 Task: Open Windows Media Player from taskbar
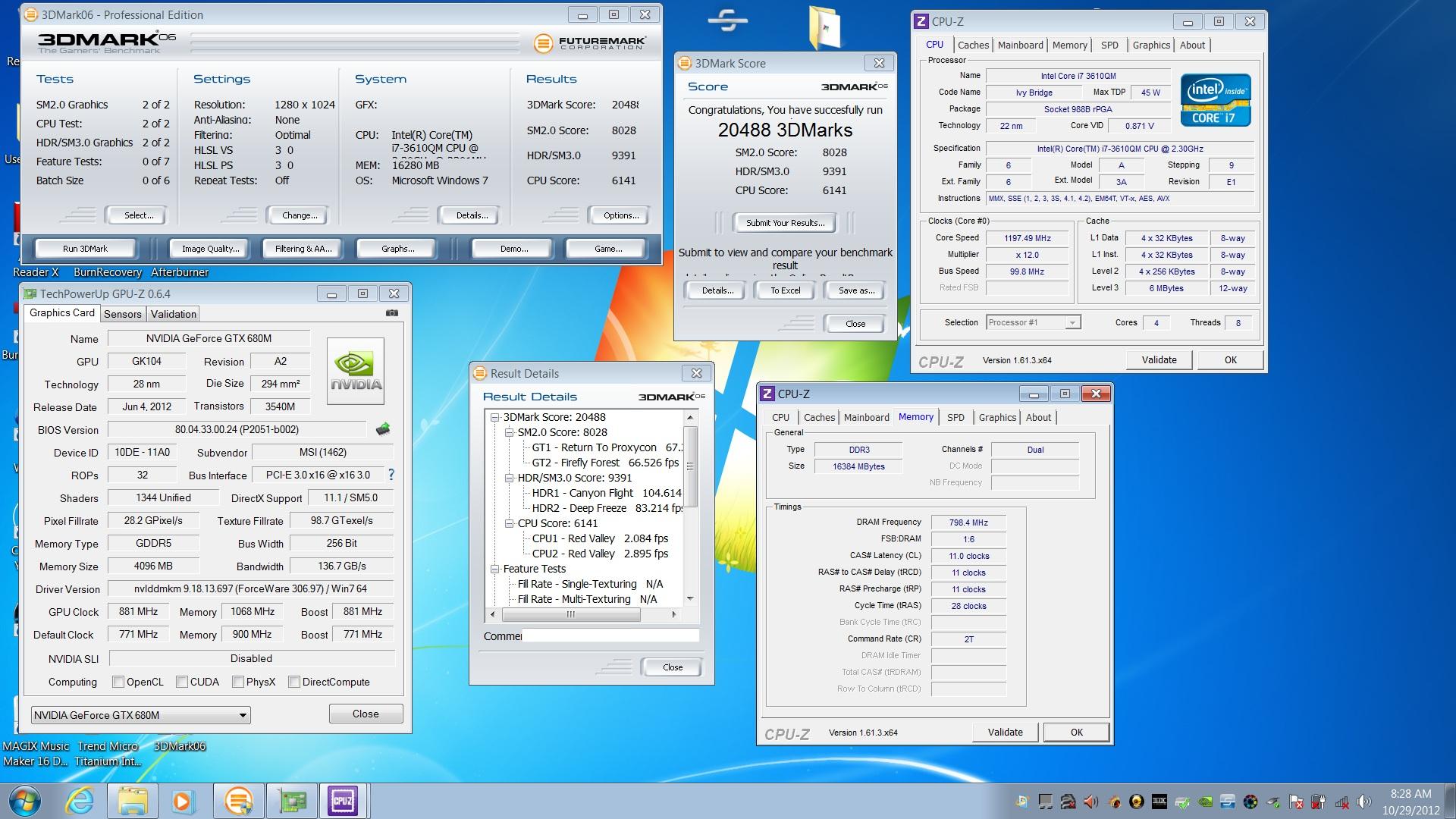[x=183, y=801]
